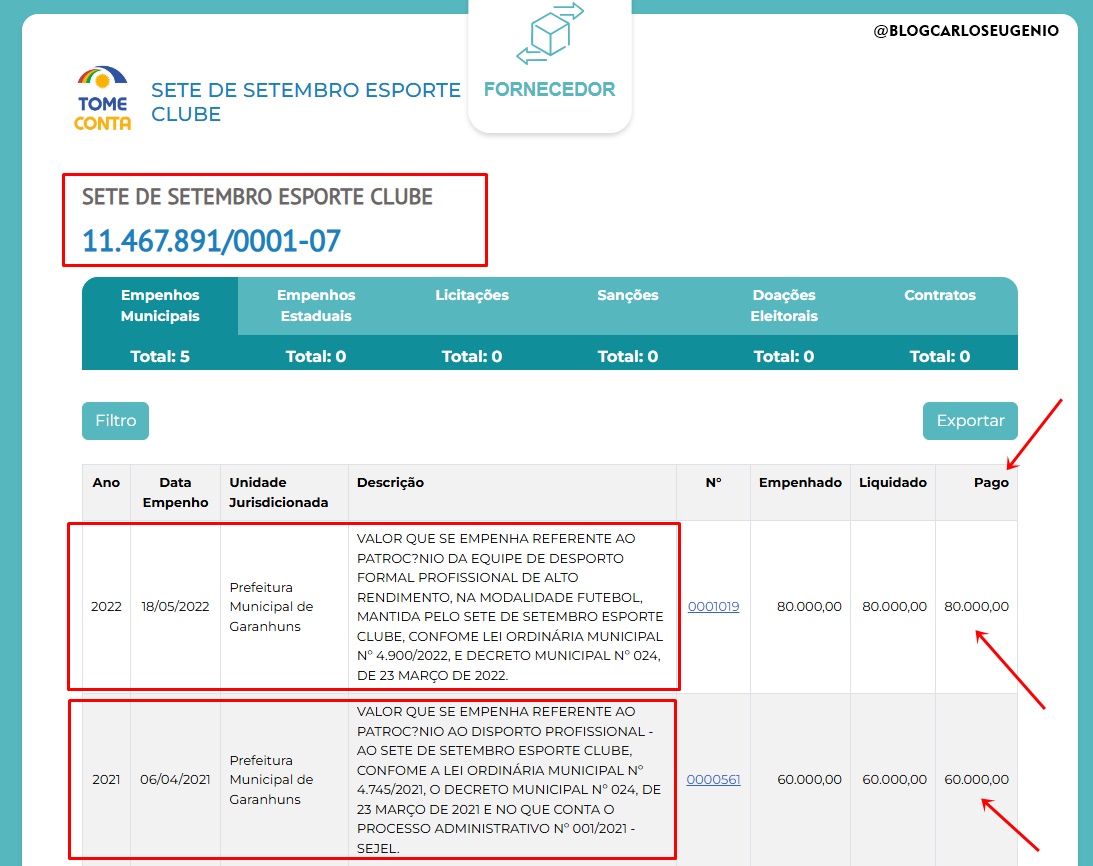Image resolution: width=1093 pixels, height=866 pixels.
Task: Click the Empenhado value 80.000,00
Action: click(x=809, y=607)
